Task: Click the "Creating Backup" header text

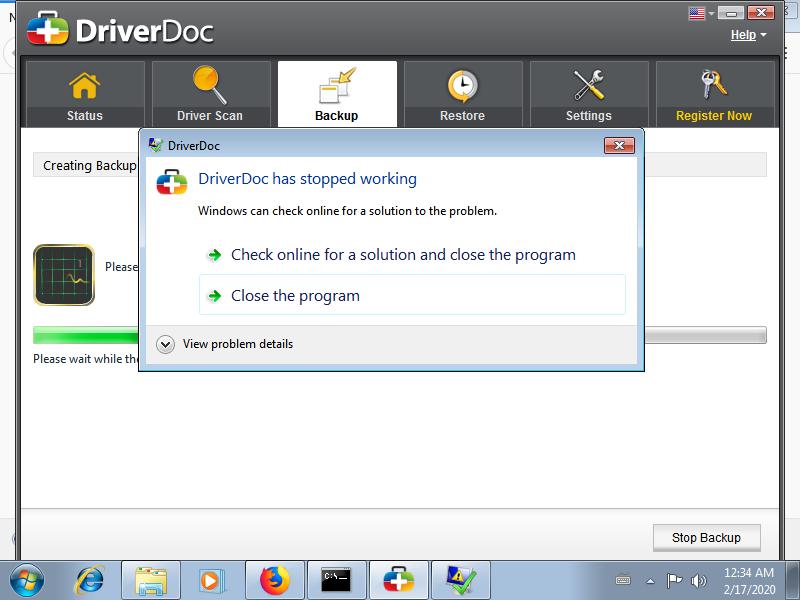Action: 90,166
